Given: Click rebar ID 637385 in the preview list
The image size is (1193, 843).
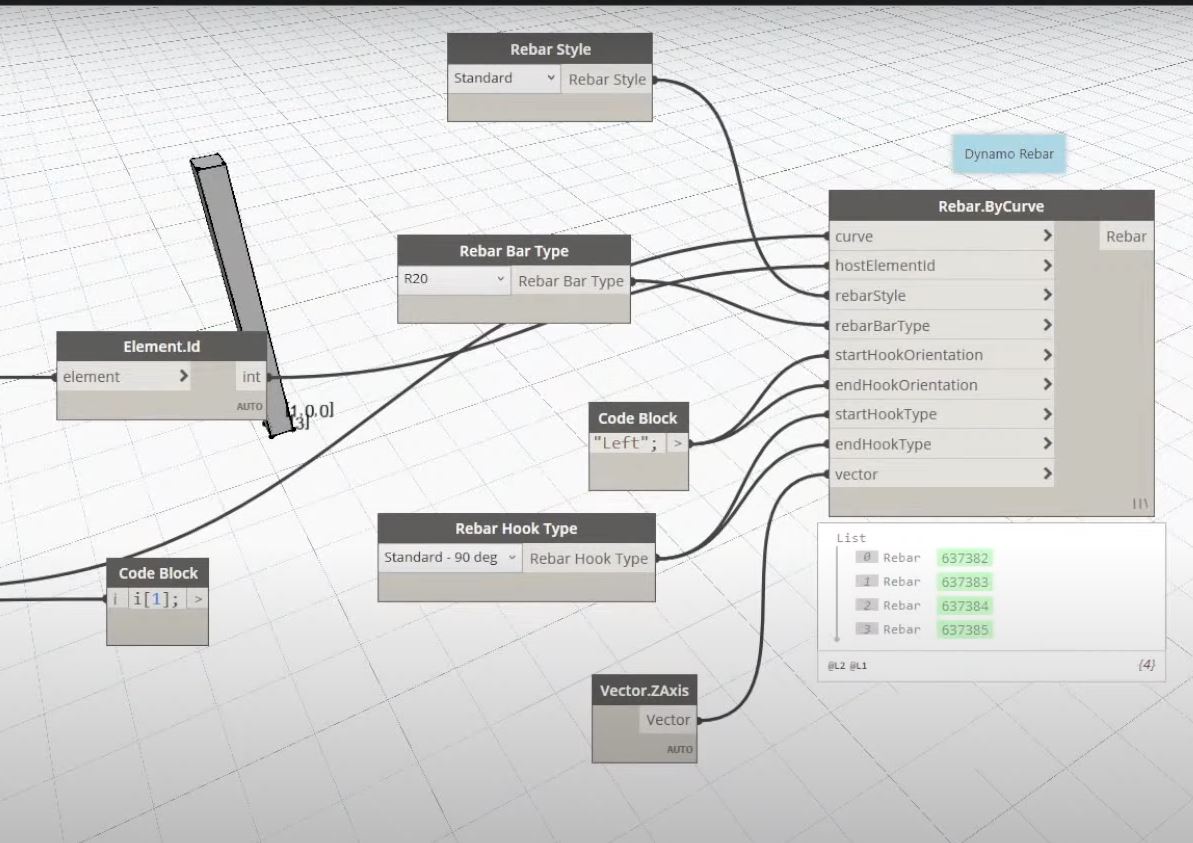Looking at the screenshot, I should (x=965, y=629).
